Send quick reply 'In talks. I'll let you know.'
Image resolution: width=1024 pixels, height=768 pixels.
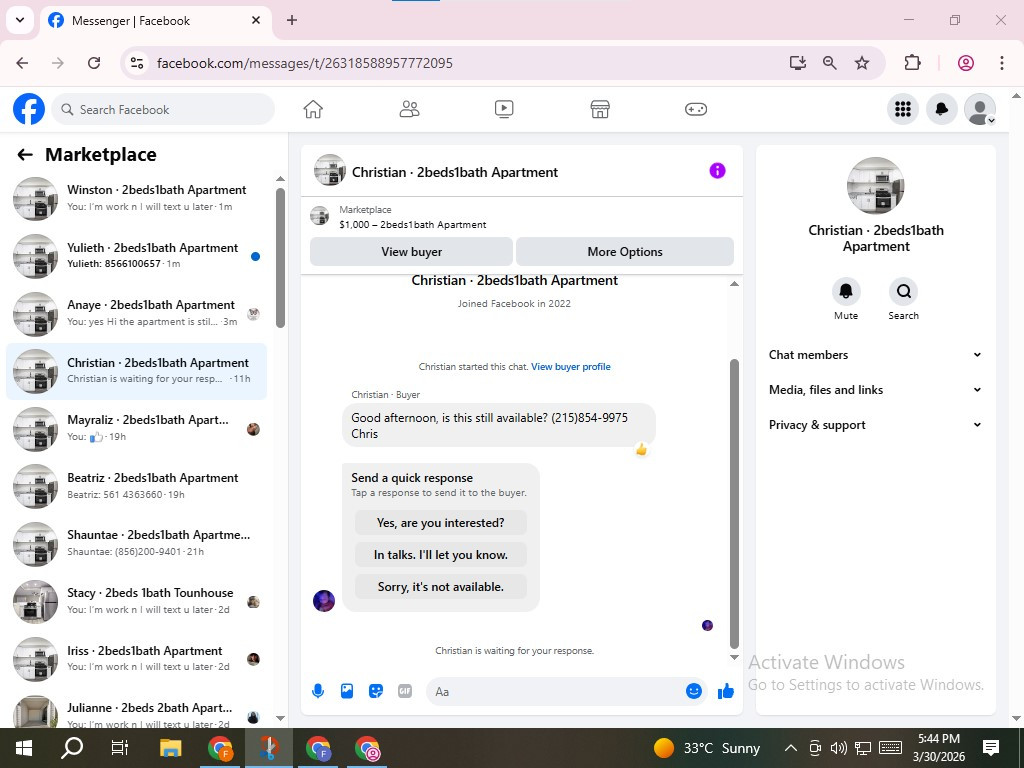pyautogui.click(x=441, y=554)
